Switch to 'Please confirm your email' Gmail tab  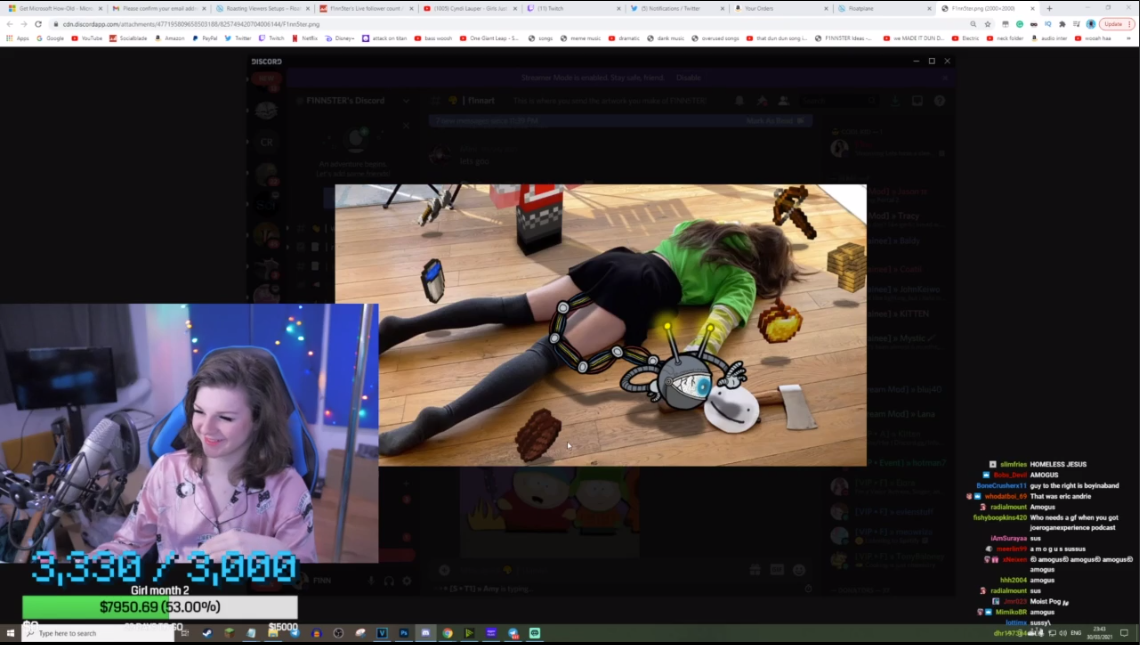(x=158, y=9)
